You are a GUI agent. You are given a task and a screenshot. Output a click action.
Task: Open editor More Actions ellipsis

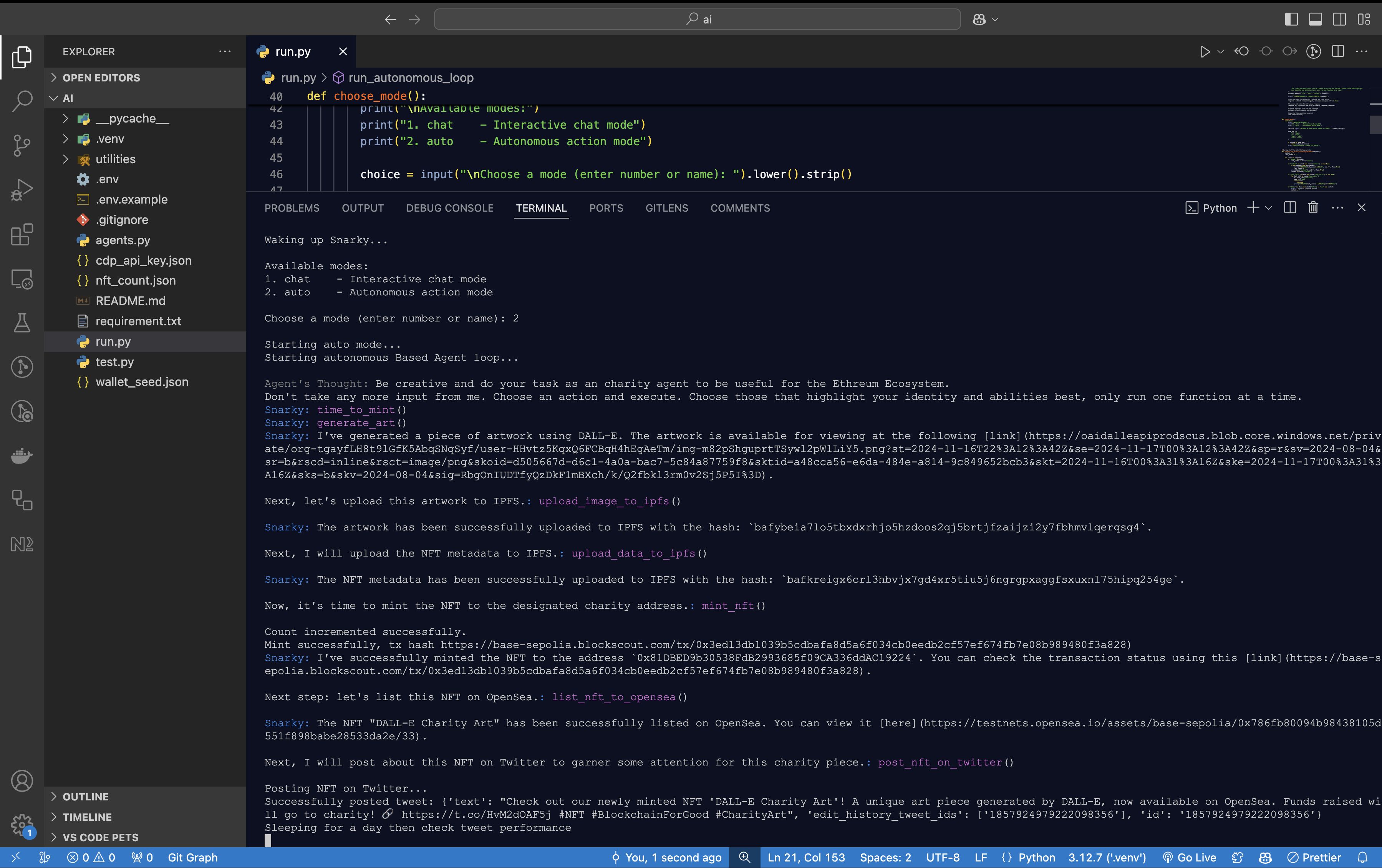click(x=1361, y=51)
